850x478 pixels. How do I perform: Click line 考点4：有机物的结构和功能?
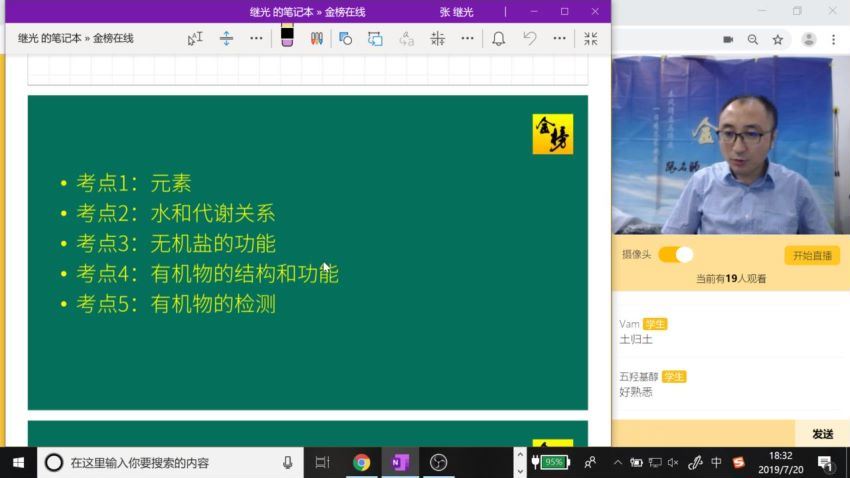207,274
